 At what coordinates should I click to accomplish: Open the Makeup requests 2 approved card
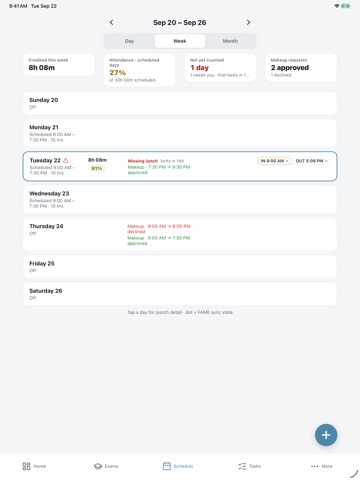pyautogui.click(x=301, y=68)
